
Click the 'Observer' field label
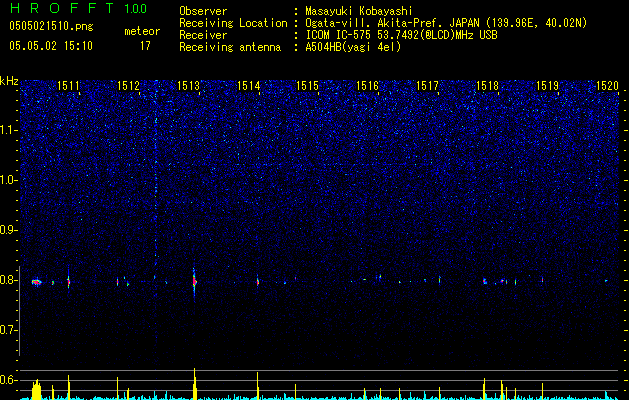point(203,11)
